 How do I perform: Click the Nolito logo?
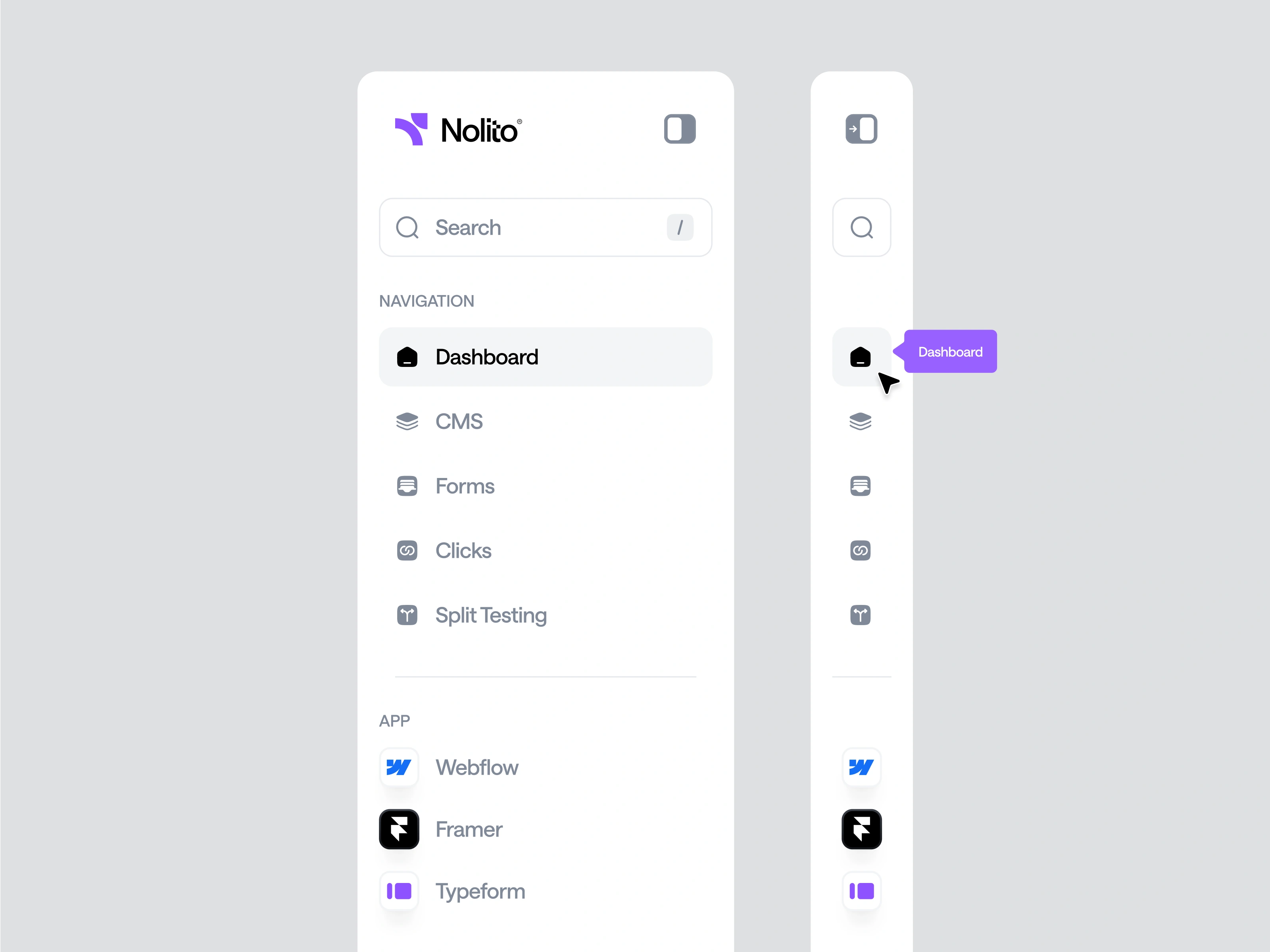pyautogui.click(x=458, y=129)
